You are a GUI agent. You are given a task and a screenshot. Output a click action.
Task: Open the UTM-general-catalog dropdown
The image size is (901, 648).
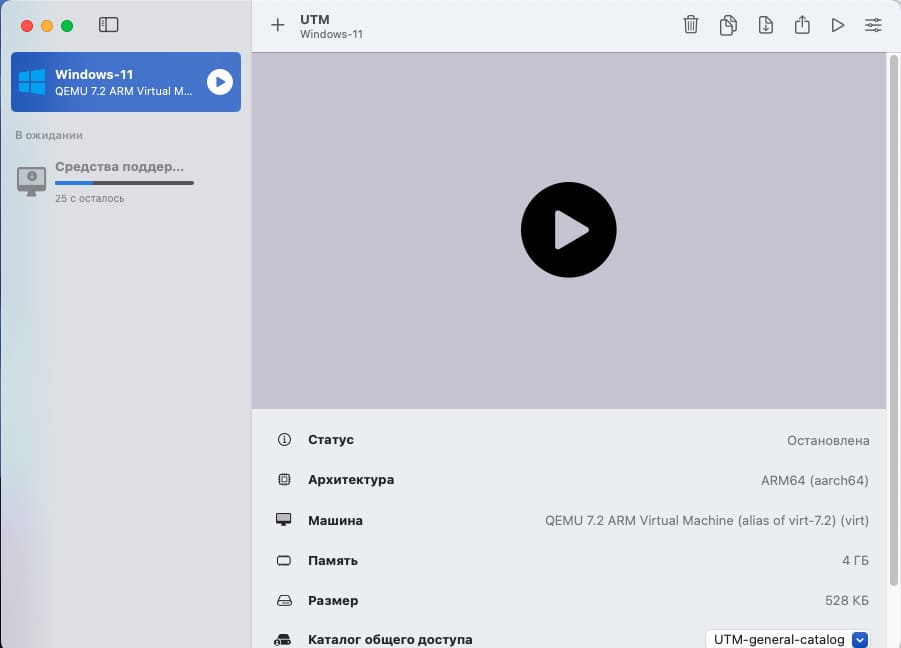point(778,639)
